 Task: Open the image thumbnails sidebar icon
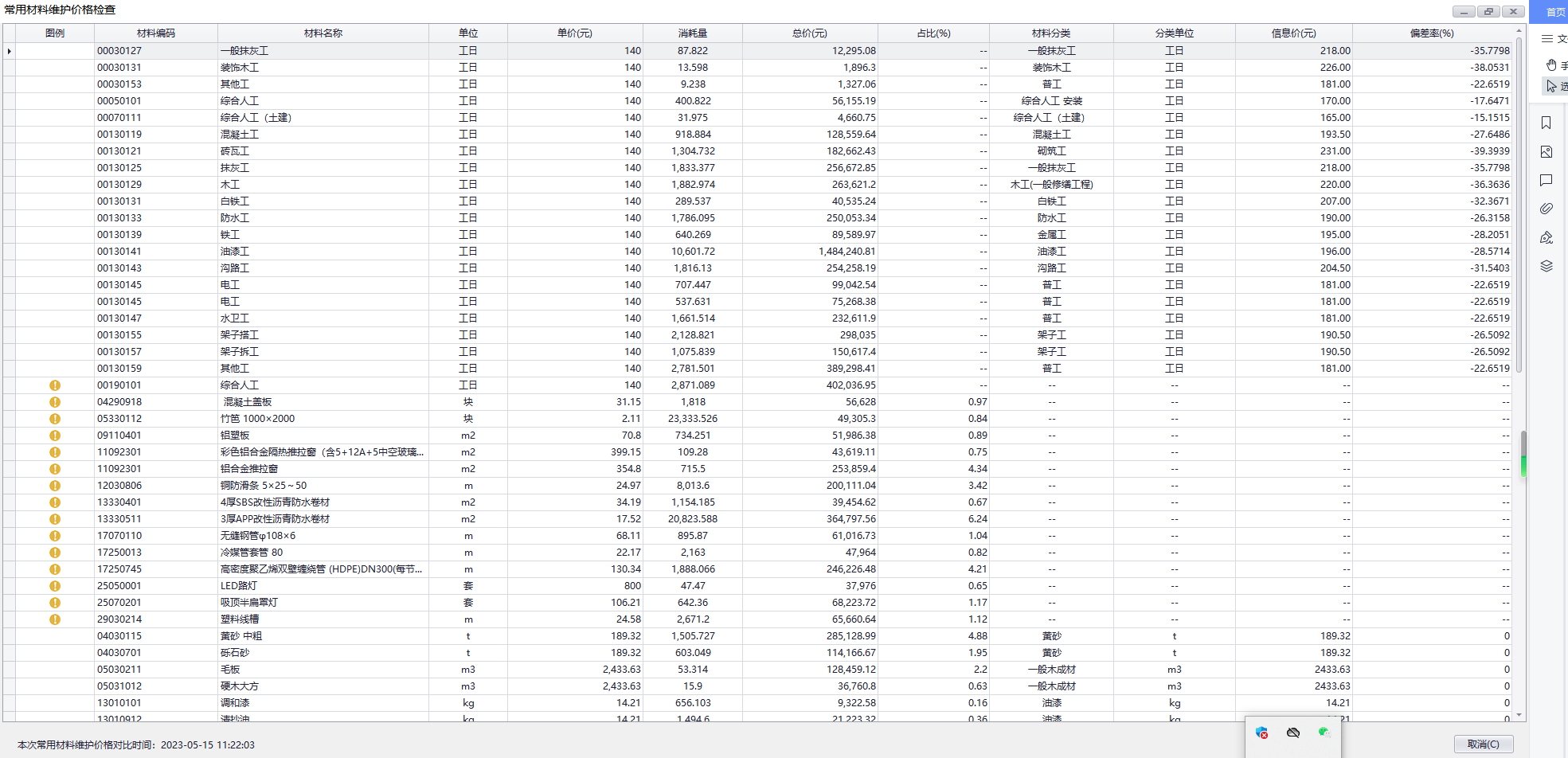1546,151
